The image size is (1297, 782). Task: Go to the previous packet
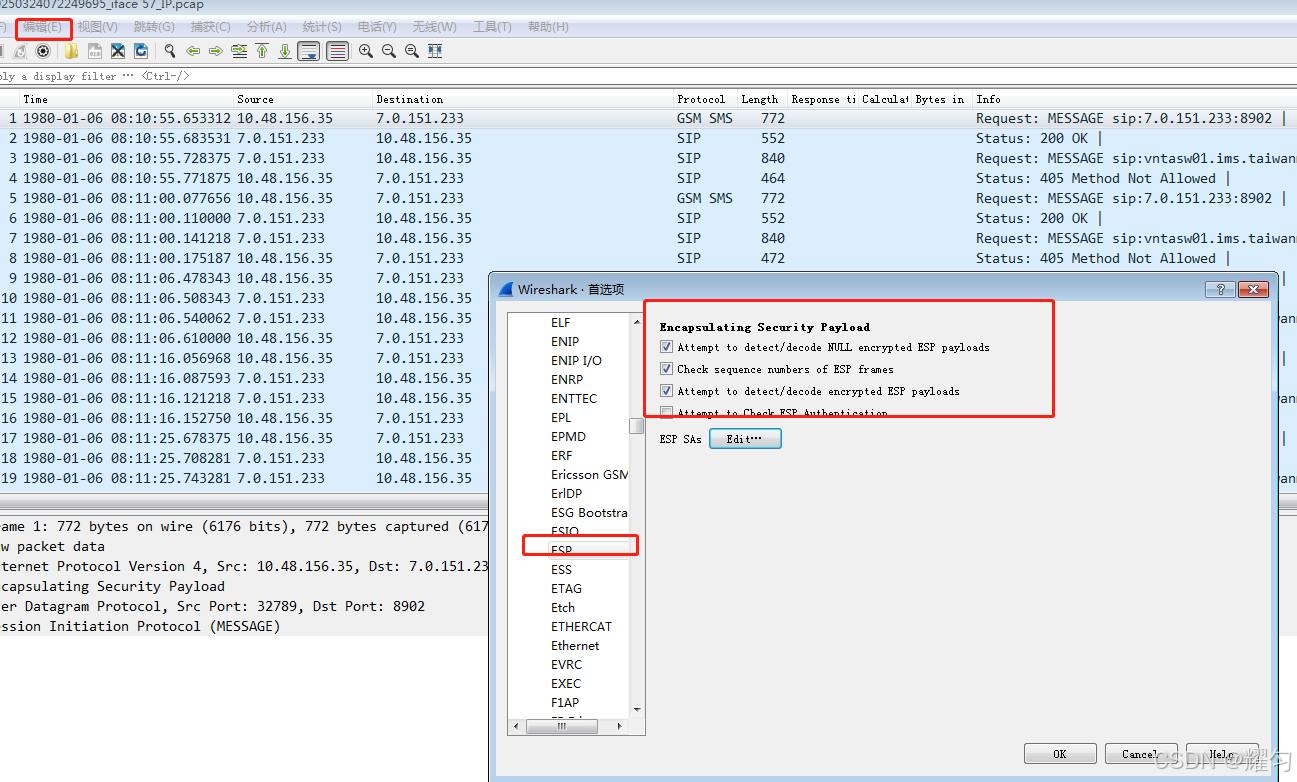[193, 51]
